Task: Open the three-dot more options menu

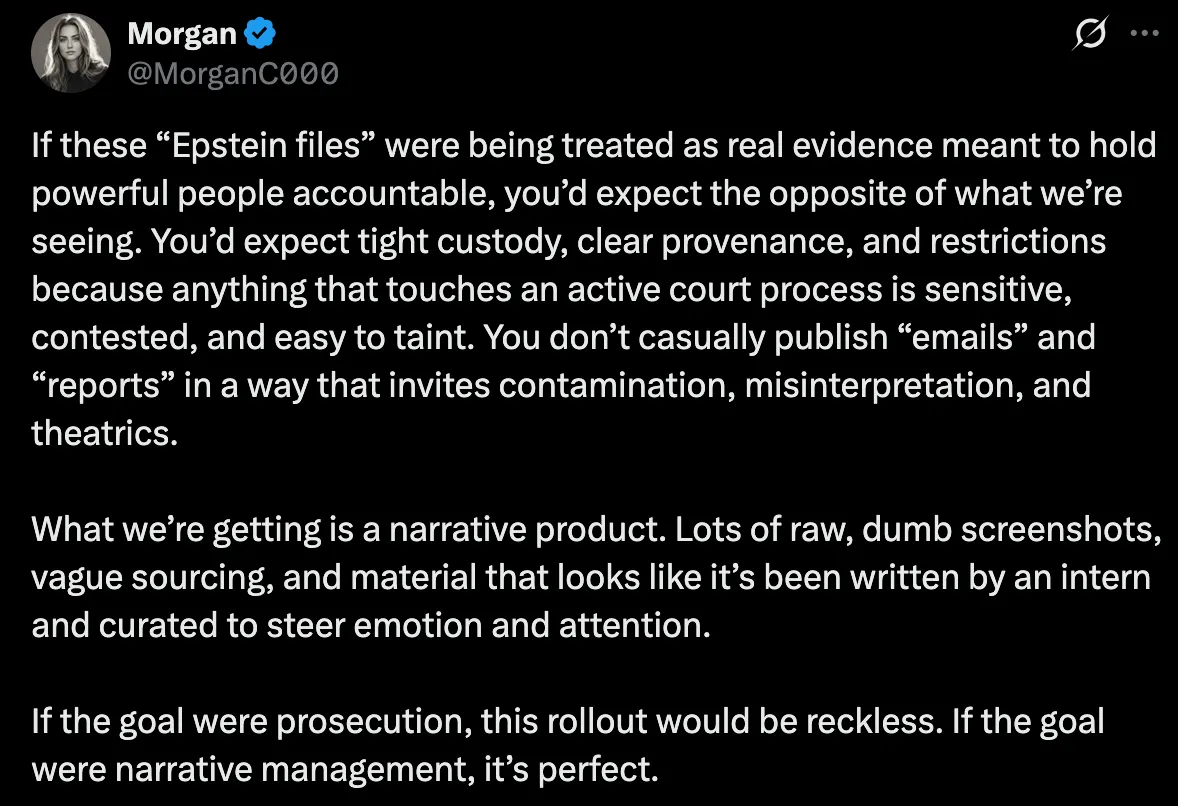Action: (1143, 33)
